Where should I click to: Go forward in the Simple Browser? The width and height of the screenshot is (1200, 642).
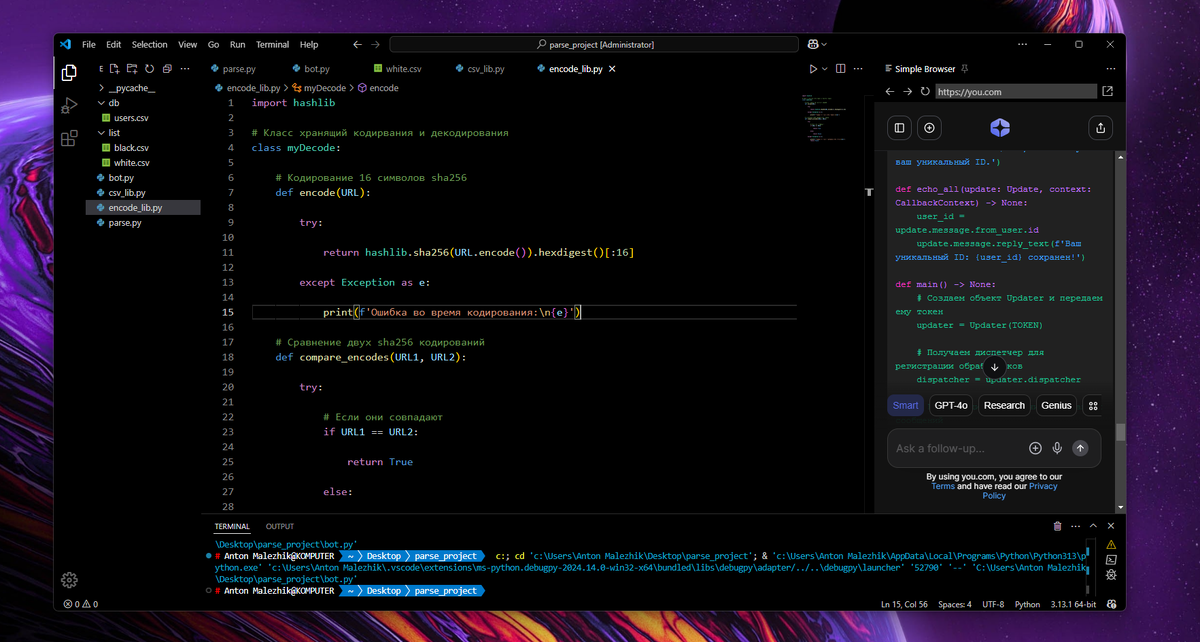pos(908,91)
